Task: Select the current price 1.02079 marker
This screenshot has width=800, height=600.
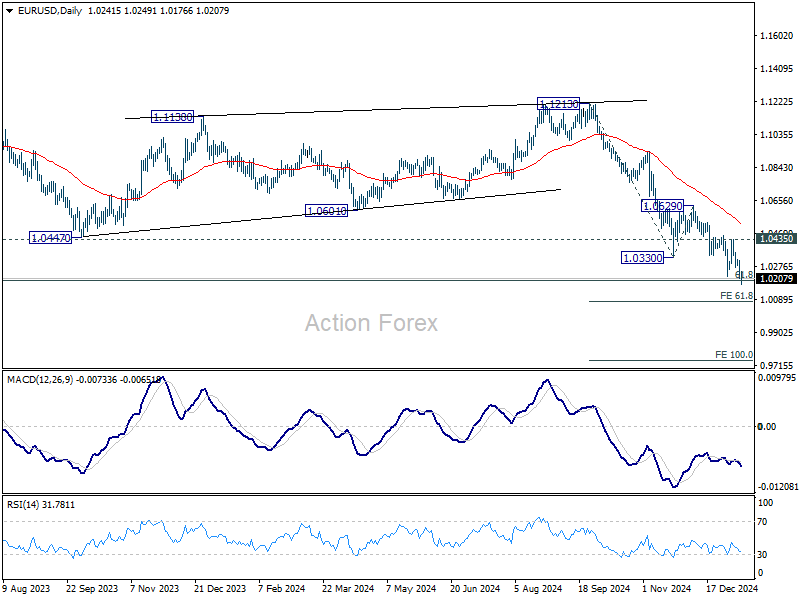Action: click(777, 280)
